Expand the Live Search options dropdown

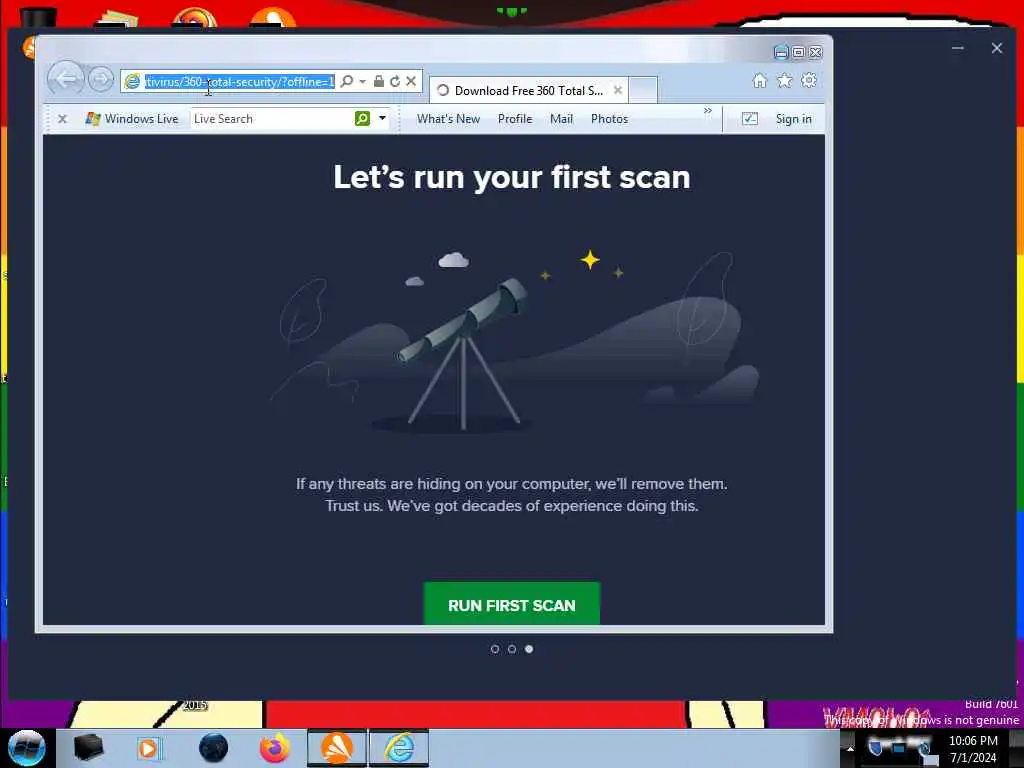tap(383, 118)
